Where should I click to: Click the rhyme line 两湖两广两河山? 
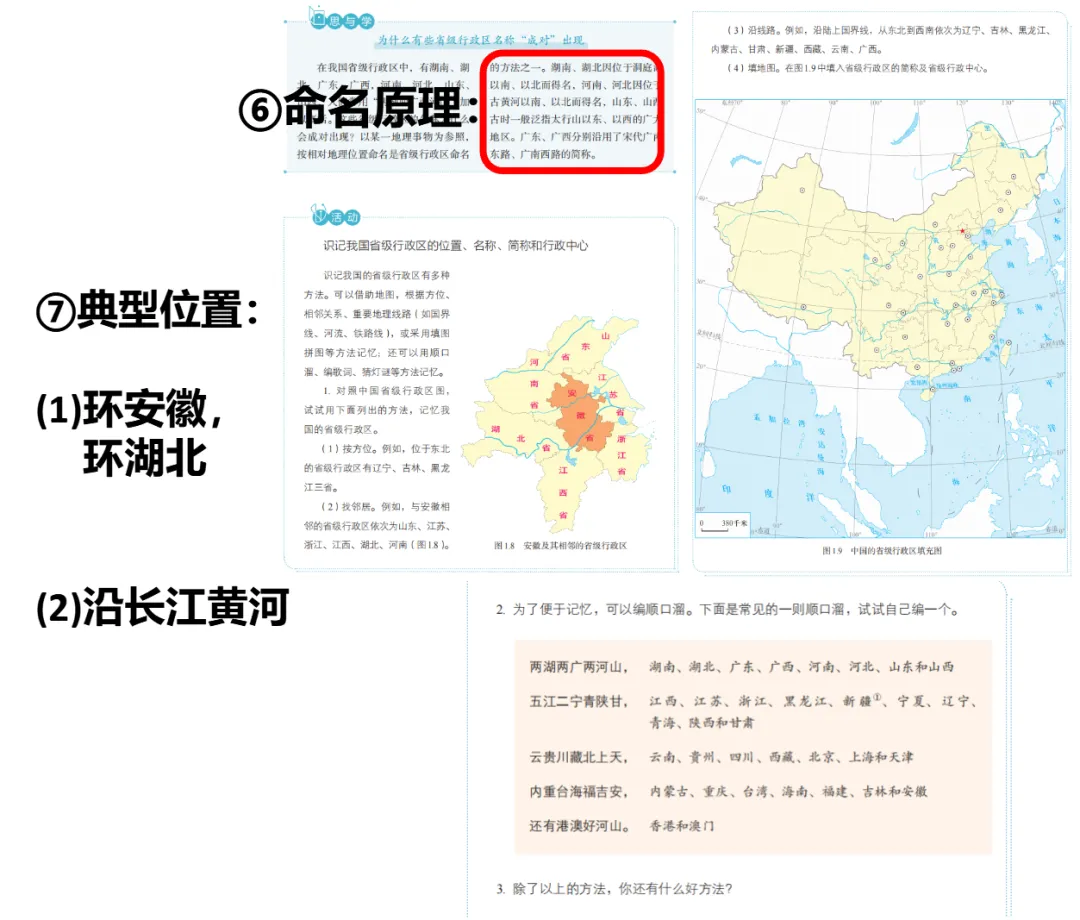coord(579,667)
